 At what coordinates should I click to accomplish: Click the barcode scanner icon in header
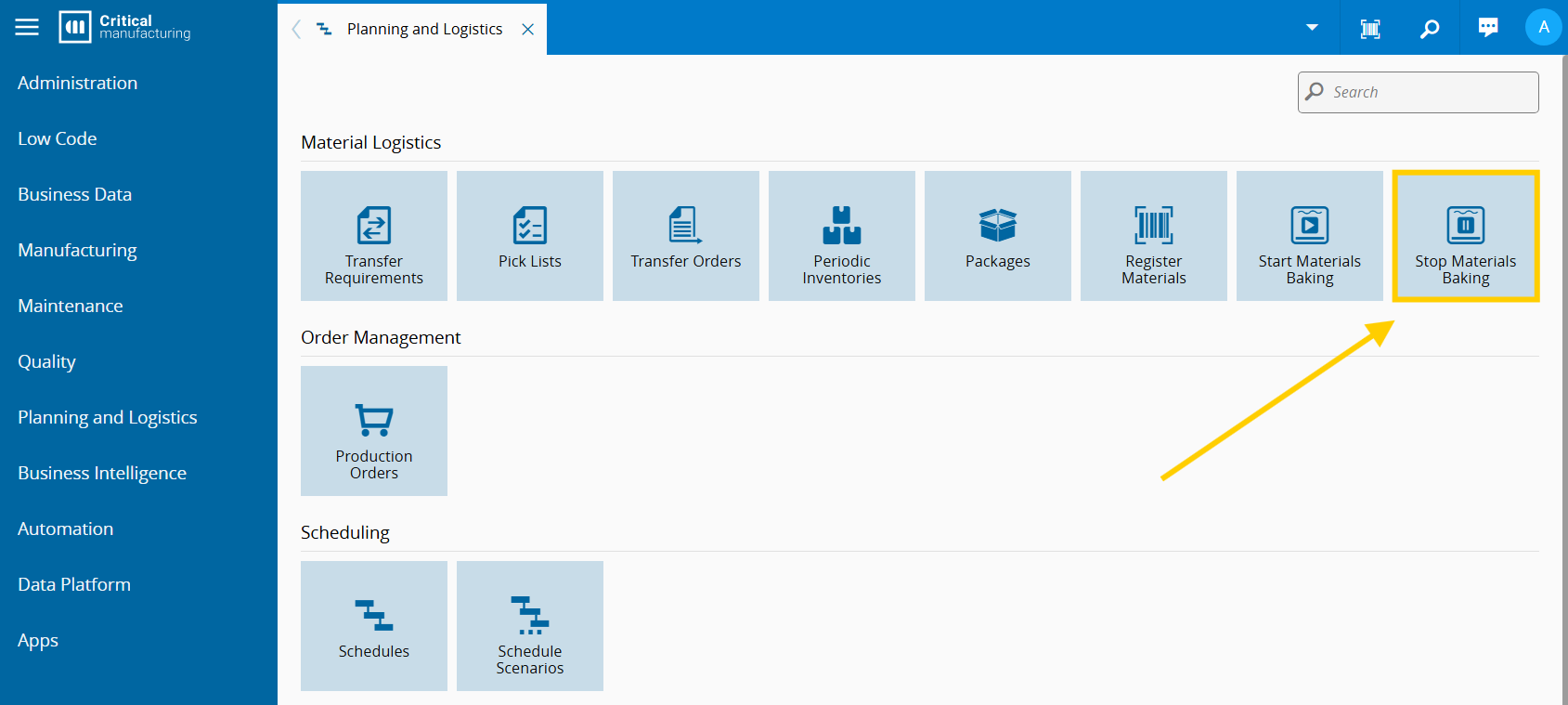click(1370, 29)
